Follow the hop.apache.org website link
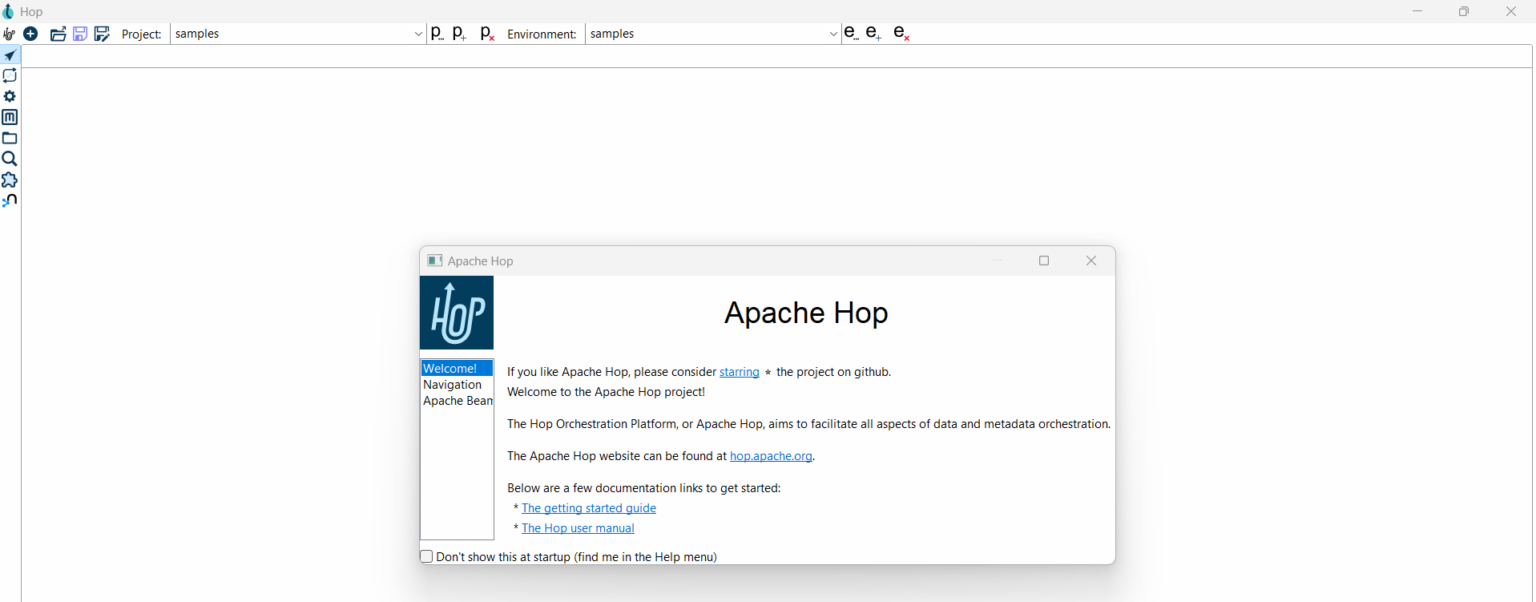The width and height of the screenshot is (1536, 602). [x=770, y=455]
